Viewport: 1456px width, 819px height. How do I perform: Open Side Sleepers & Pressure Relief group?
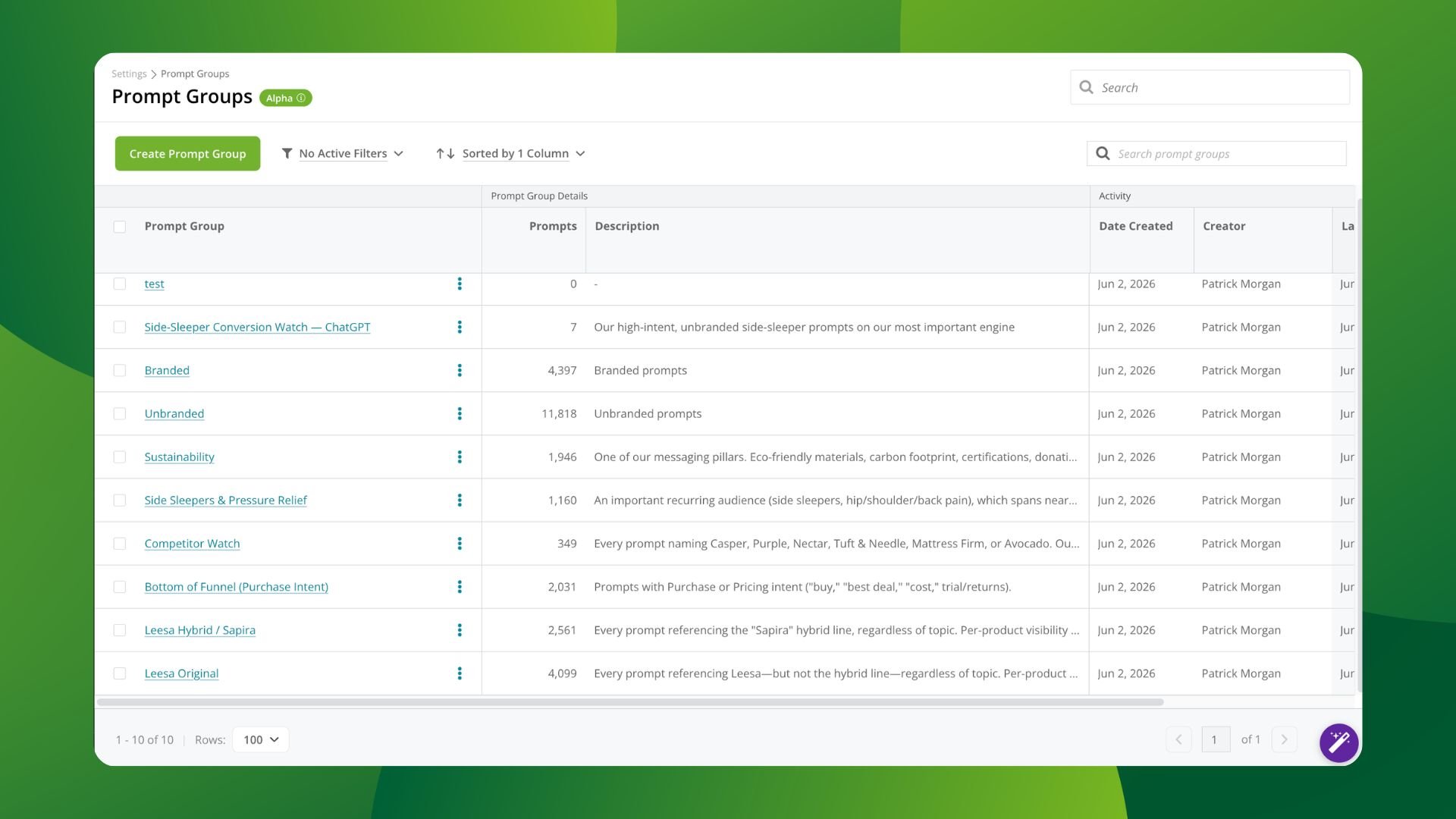225,500
